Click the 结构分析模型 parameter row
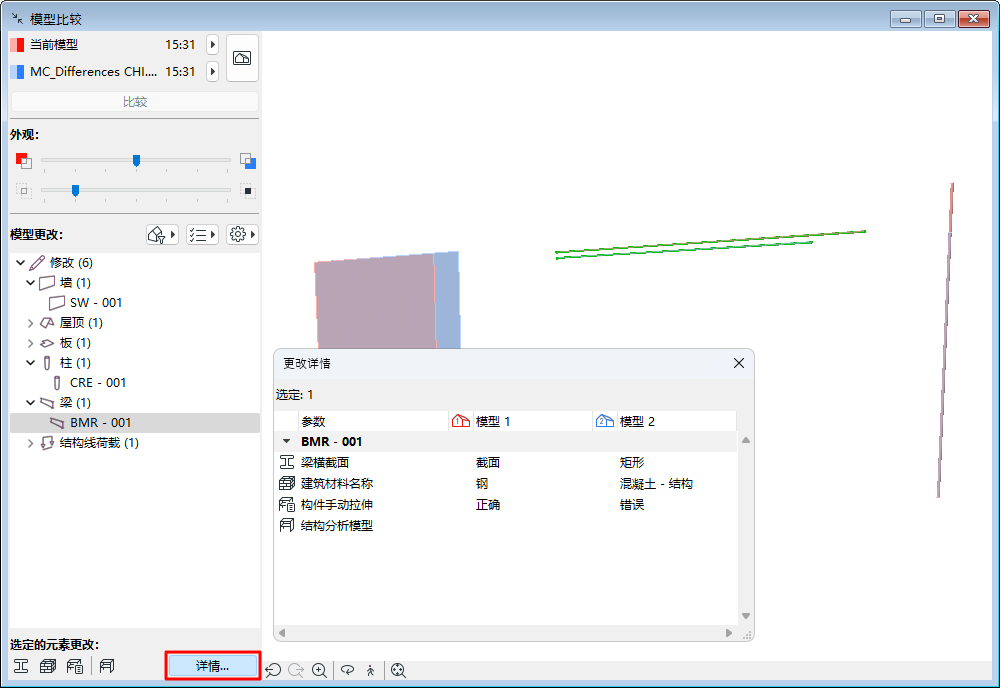 coord(506,525)
